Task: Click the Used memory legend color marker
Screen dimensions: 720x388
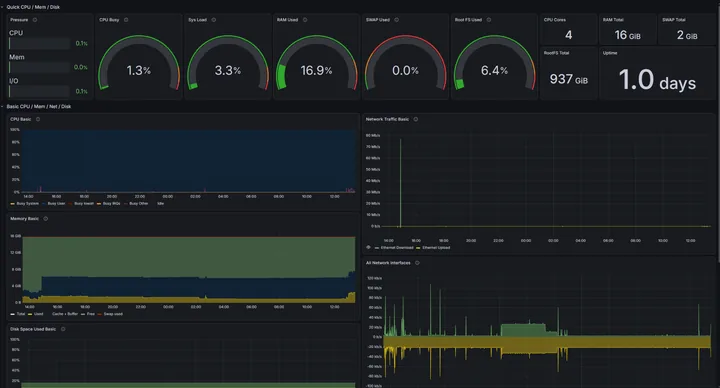Action: click(30, 314)
